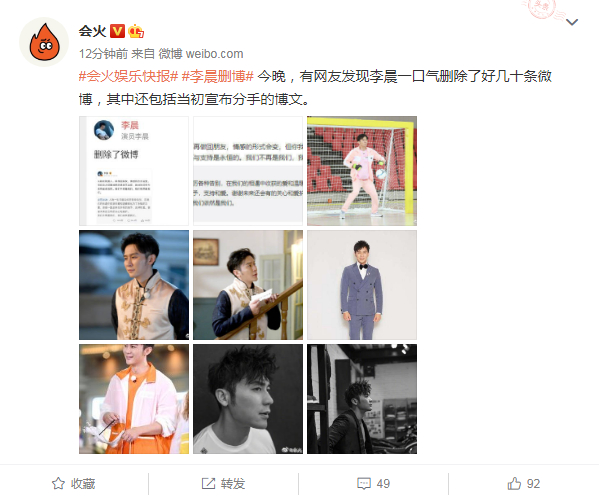The width and height of the screenshot is (599, 501).
Task: Open the black-and-white close-up profile photo
Action: (x=248, y=399)
